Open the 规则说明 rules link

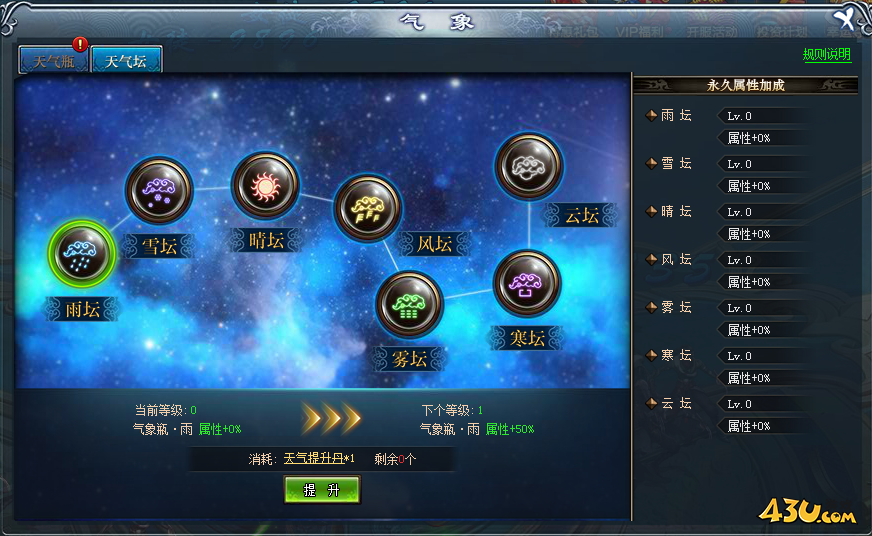click(826, 54)
